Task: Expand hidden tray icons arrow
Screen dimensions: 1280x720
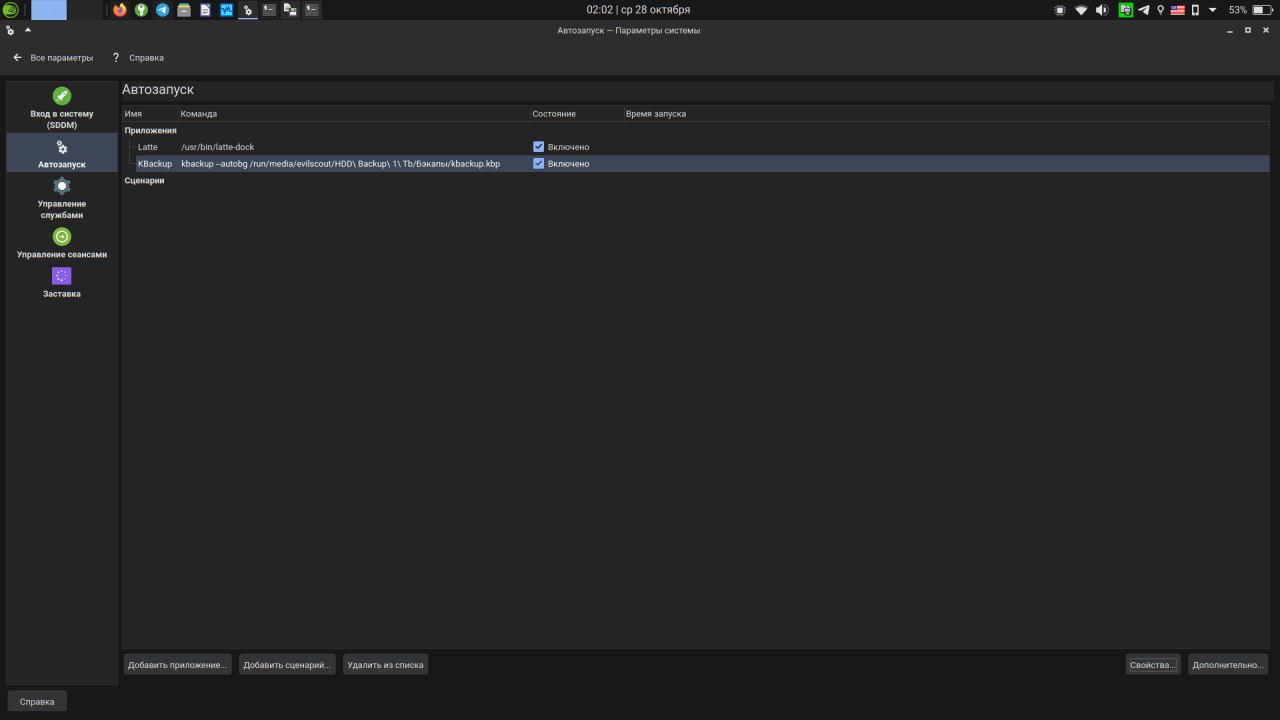Action: point(1213,10)
